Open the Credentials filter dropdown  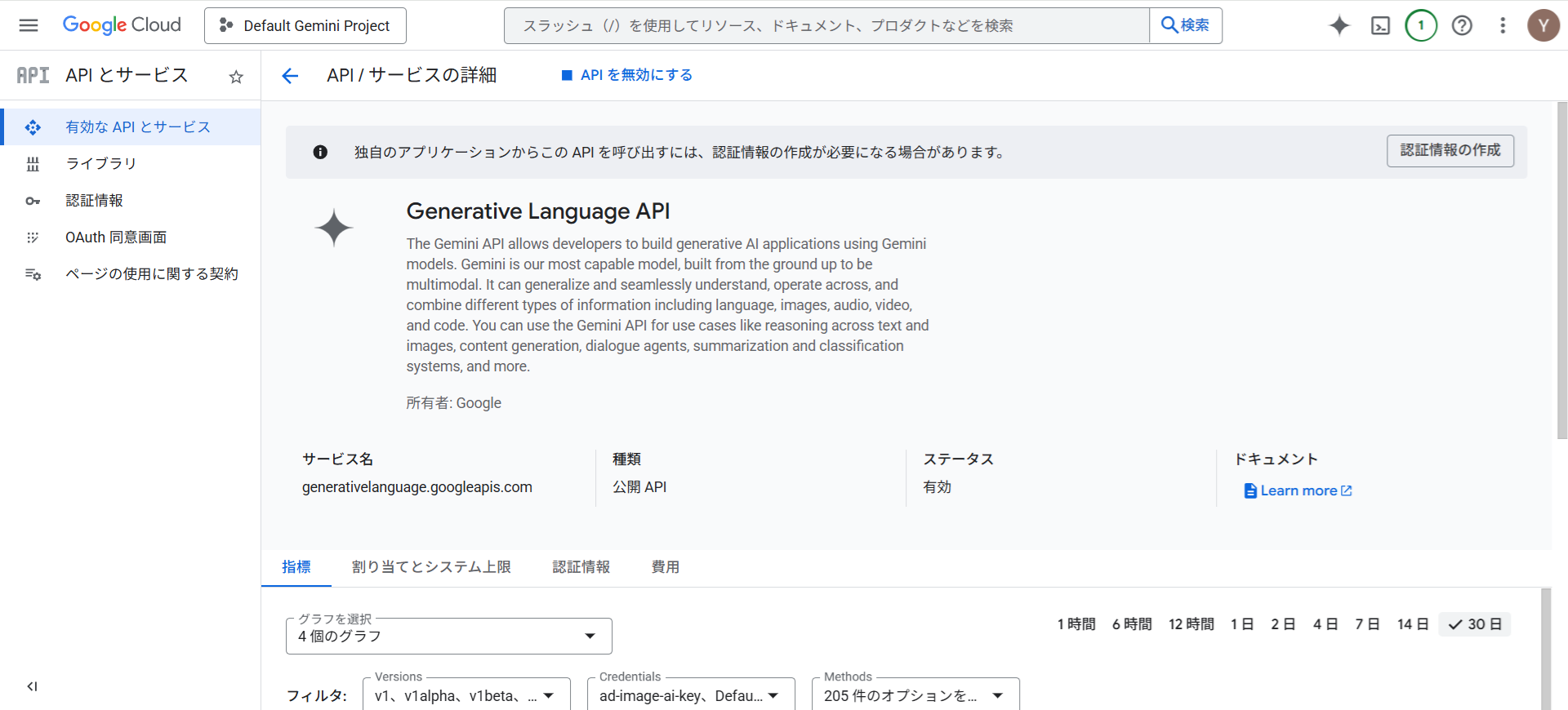[x=690, y=696]
